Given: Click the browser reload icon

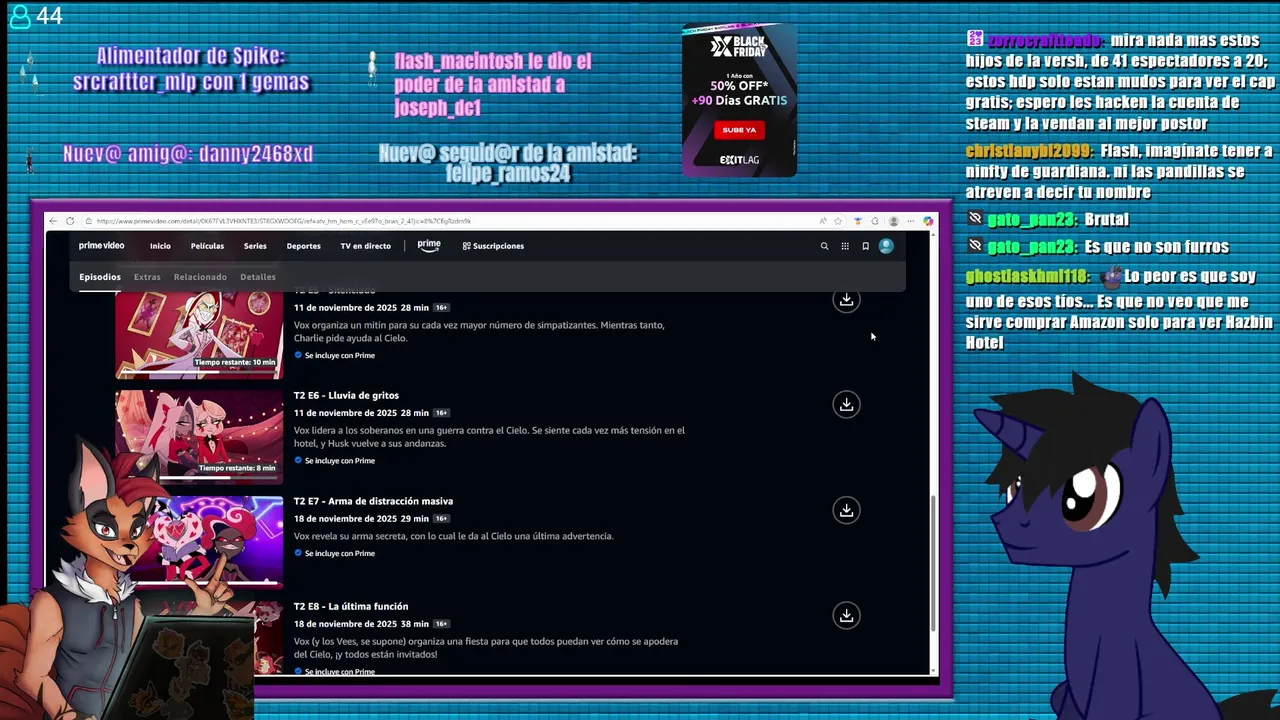Looking at the screenshot, I should click(70, 221).
